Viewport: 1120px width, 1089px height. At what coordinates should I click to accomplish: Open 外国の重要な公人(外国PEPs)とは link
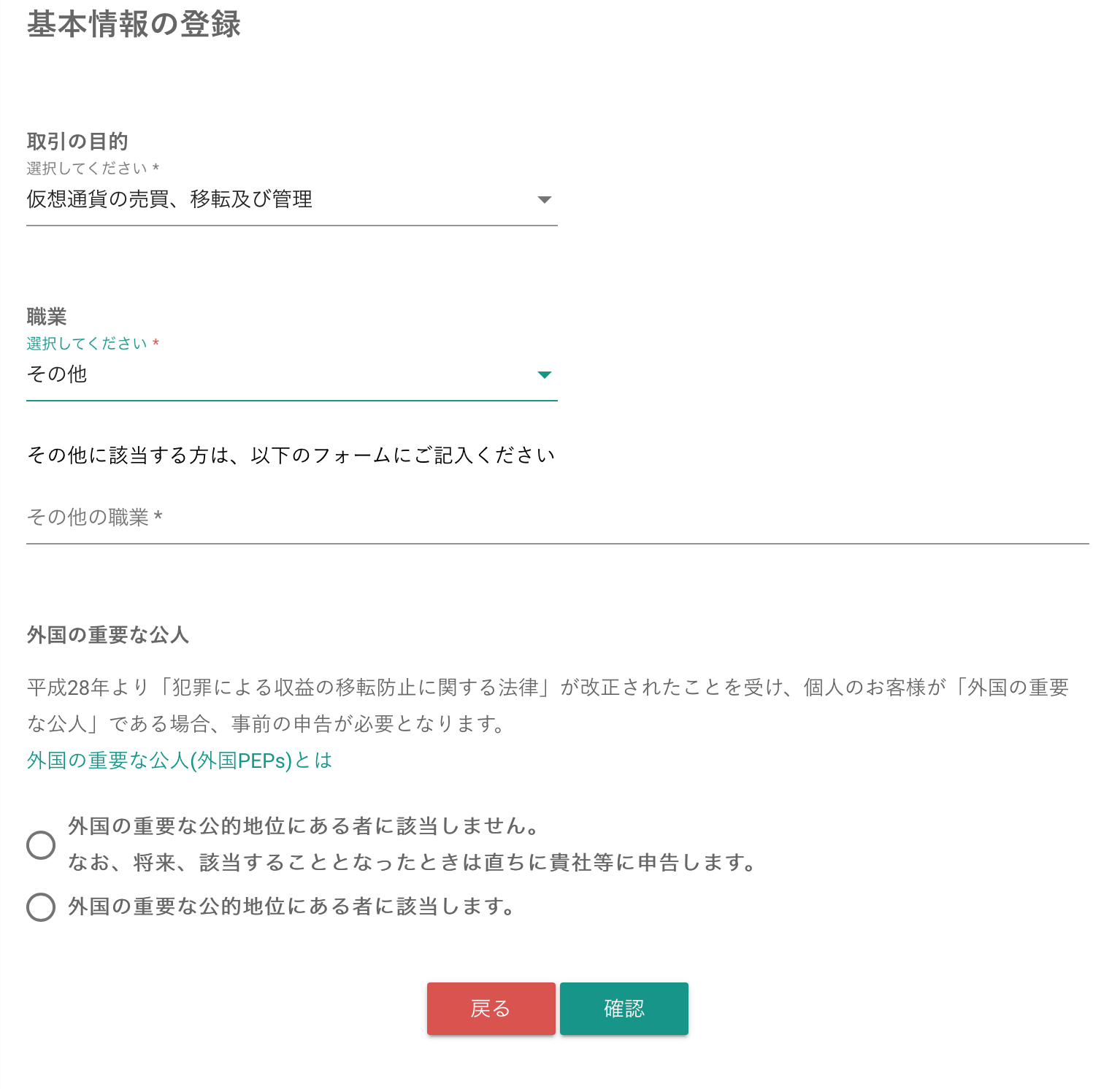(x=180, y=761)
